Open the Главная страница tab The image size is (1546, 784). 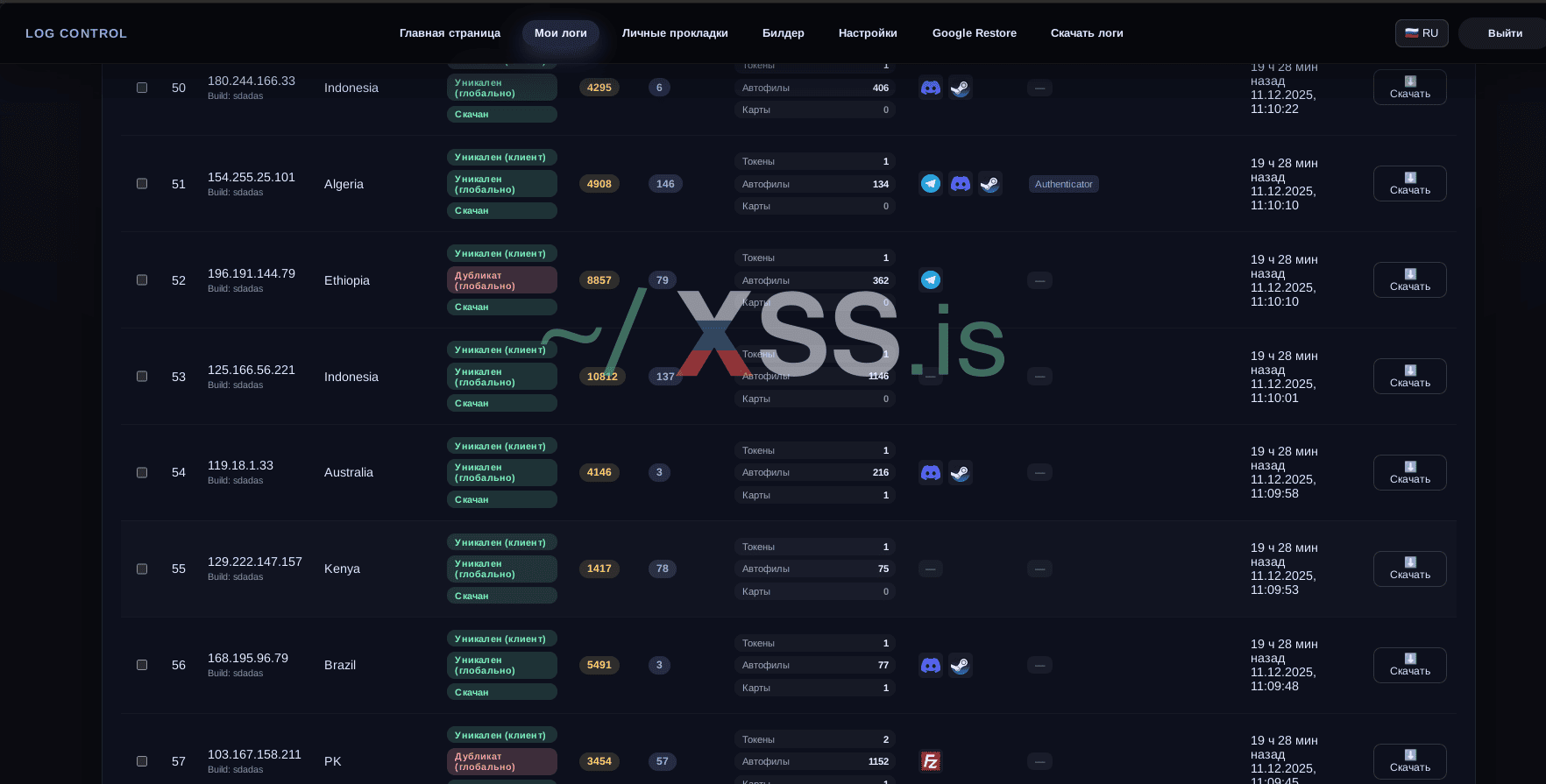click(450, 33)
